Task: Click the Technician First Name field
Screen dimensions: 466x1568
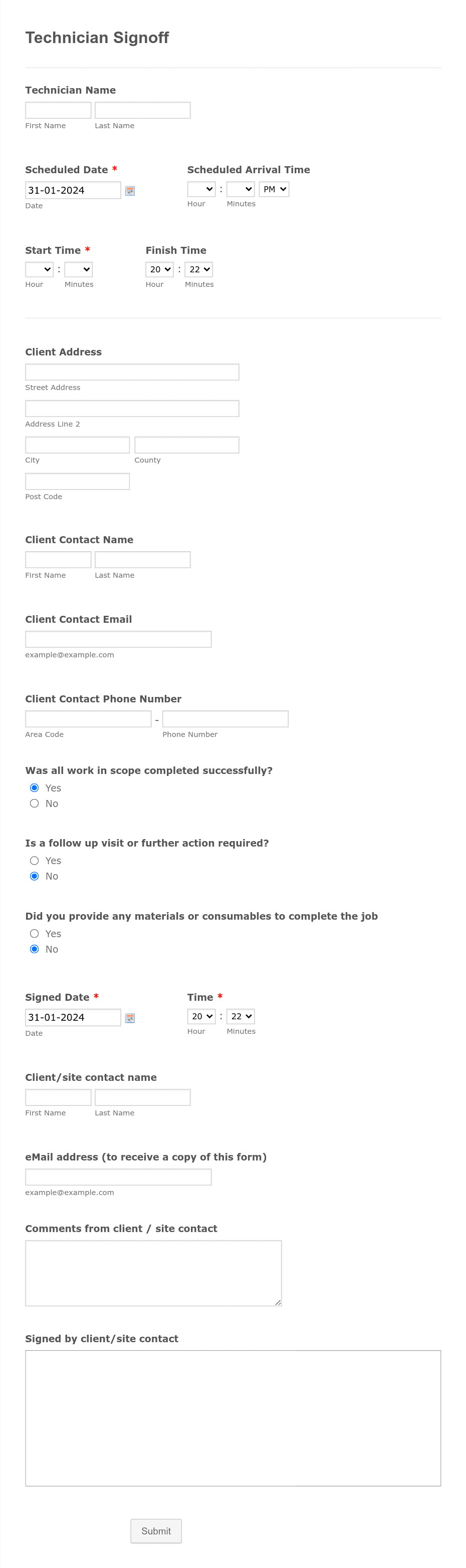Action: click(58, 110)
